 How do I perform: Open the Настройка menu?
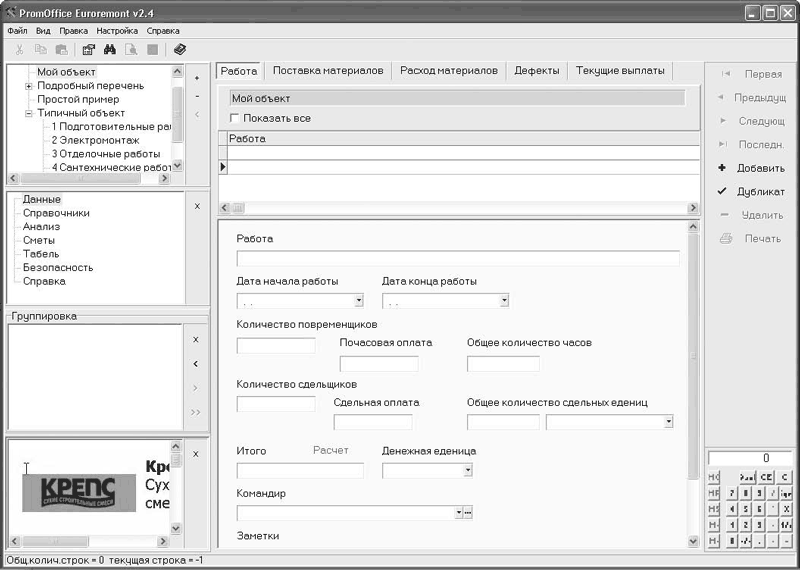[x=117, y=31]
